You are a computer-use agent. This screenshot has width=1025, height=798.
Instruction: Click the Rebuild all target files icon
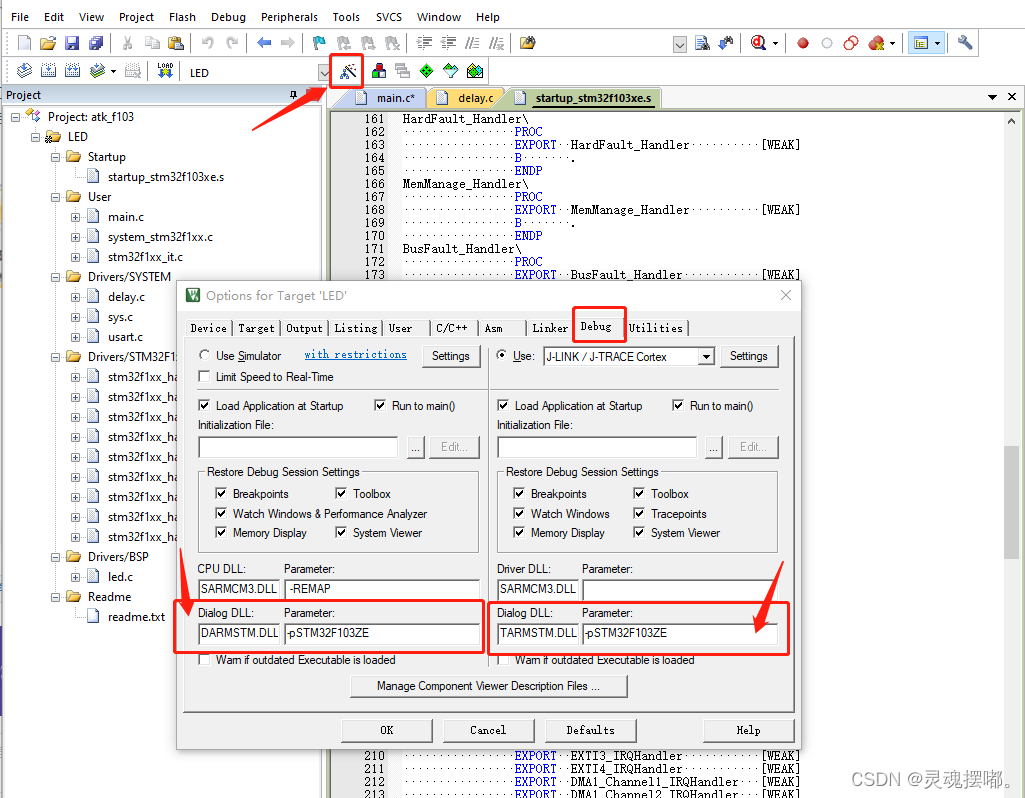[72, 71]
